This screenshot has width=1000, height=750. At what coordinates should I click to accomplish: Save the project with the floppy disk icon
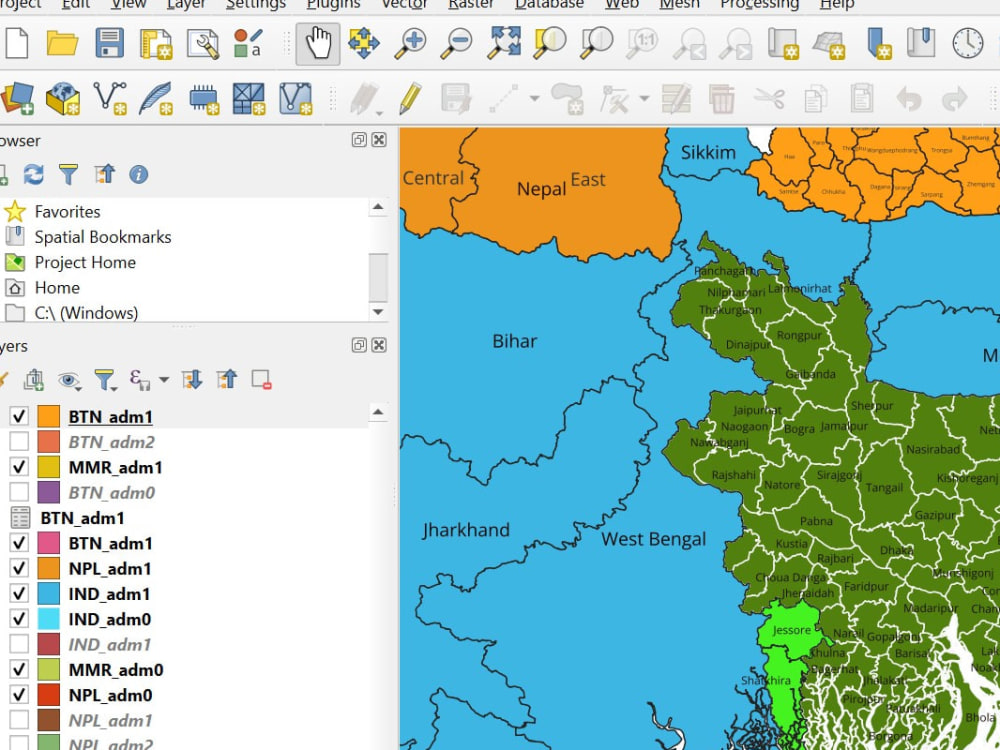109,43
